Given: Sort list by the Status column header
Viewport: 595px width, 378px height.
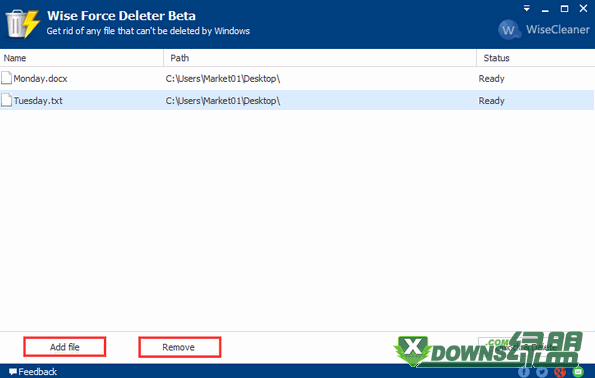Looking at the screenshot, I should (535, 58).
